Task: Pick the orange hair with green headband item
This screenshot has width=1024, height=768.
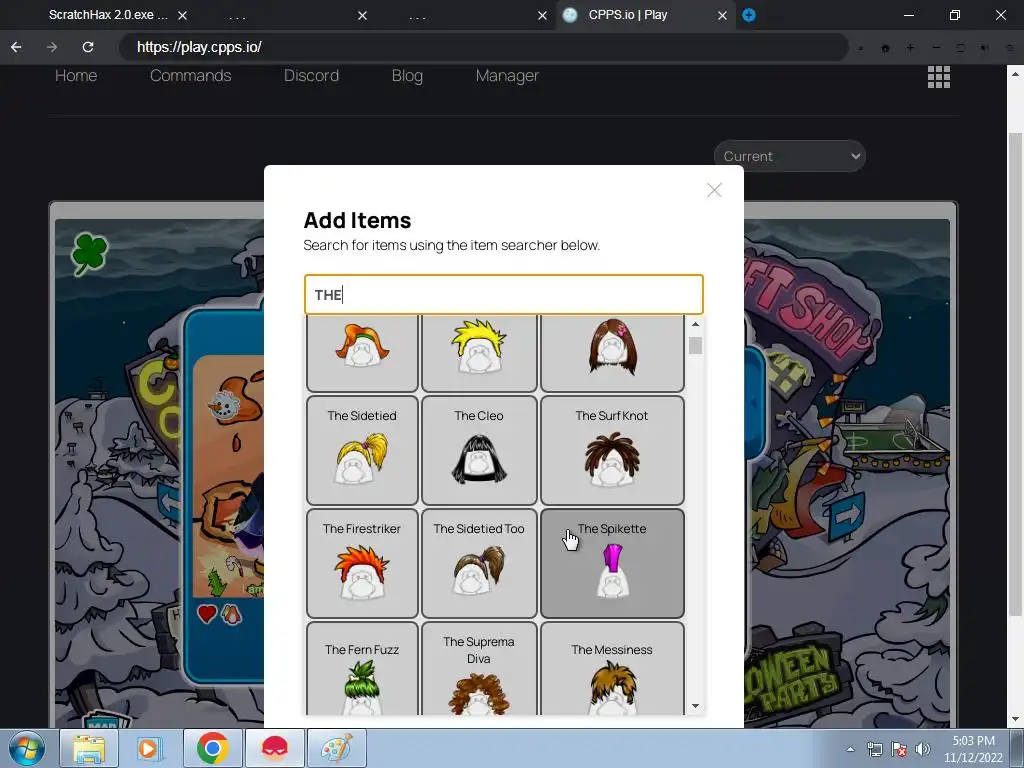Action: pos(362,353)
